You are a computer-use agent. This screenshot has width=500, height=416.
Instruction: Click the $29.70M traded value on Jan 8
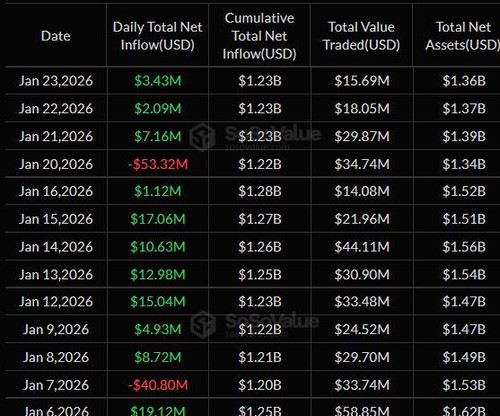click(x=362, y=357)
